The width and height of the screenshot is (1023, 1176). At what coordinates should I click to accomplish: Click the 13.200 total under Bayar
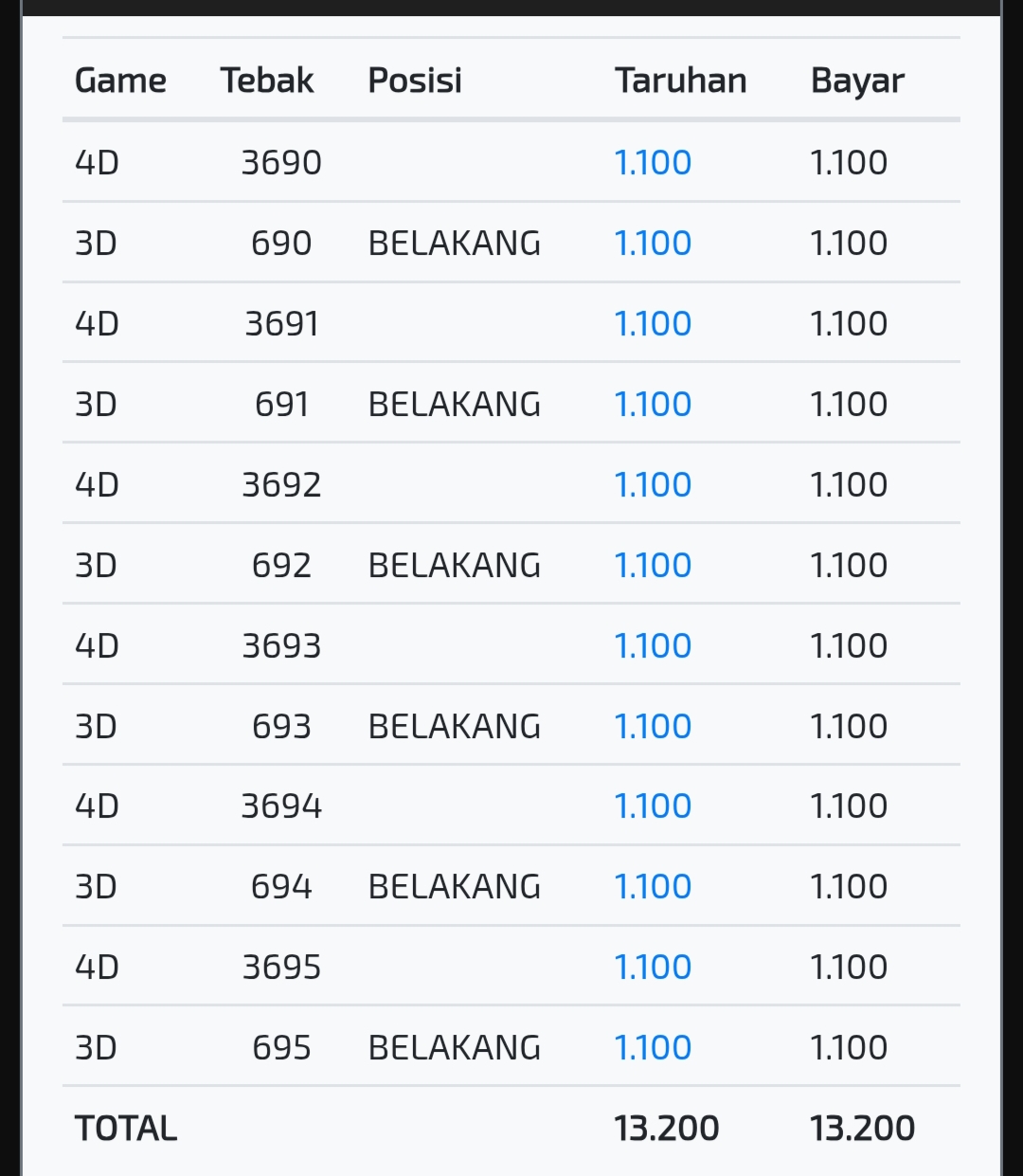tap(862, 1128)
